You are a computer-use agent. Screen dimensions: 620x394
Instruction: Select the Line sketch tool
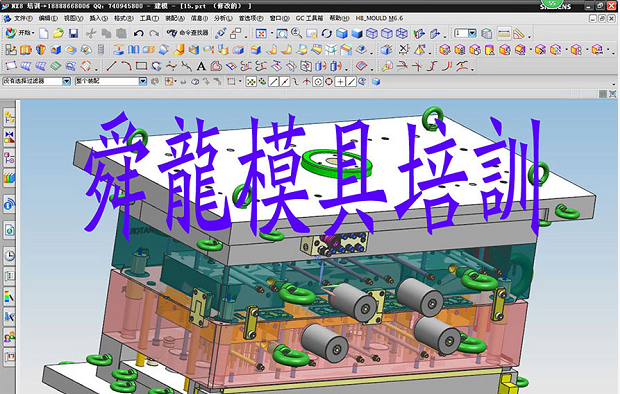point(112,66)
